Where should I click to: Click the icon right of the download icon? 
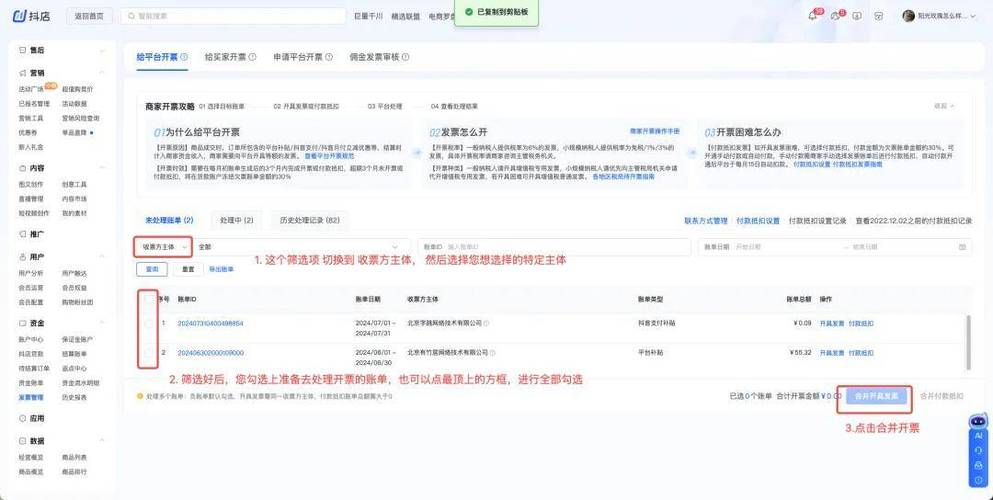coord(878,16)
